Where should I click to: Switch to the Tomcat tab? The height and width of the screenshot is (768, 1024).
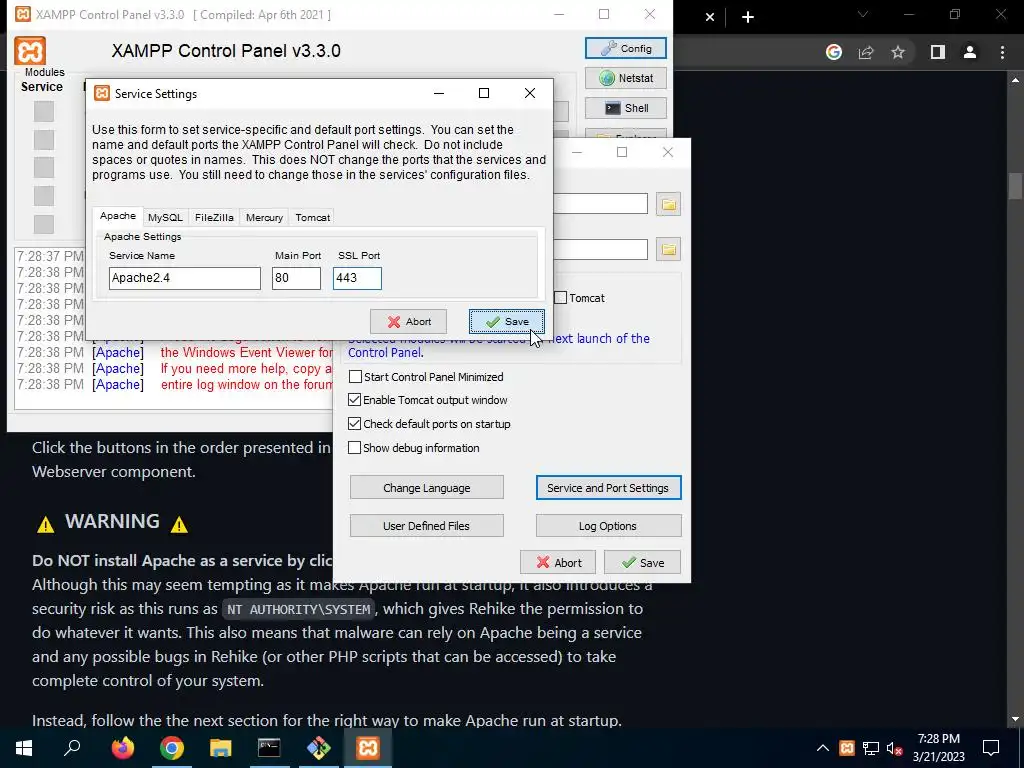coord(313,217)
